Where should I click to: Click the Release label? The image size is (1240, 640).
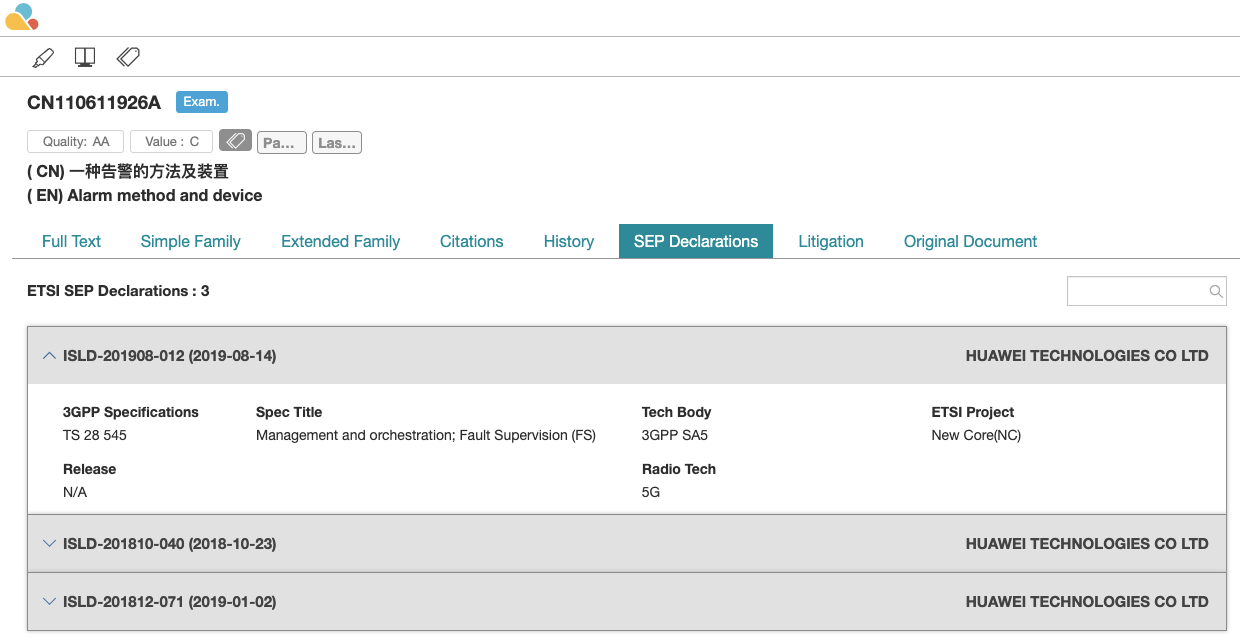(90, 469)
